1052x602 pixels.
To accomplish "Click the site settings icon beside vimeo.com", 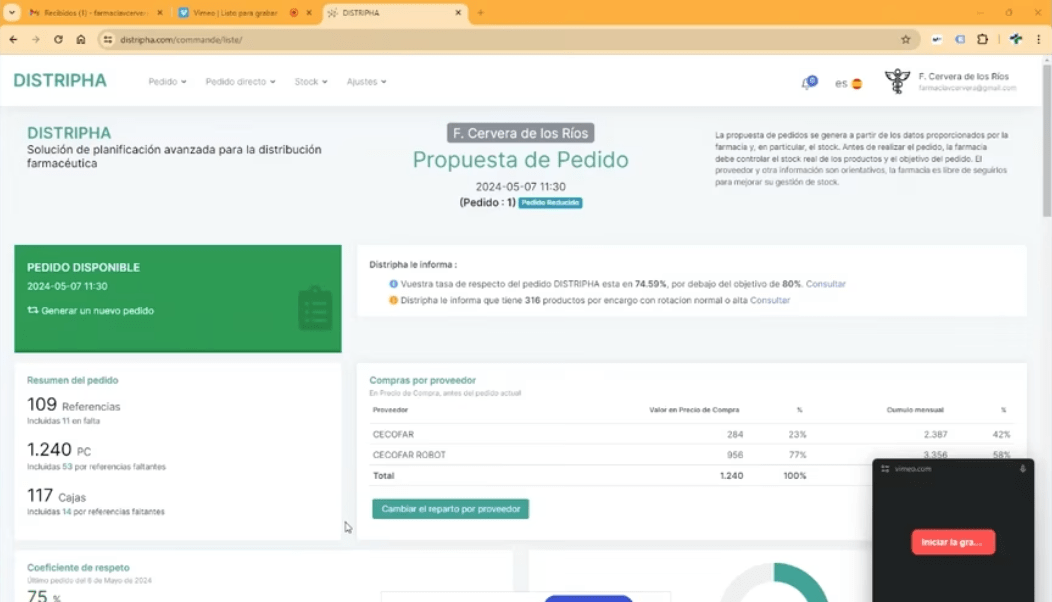I will pyautogui.click(x=885, y=468).
